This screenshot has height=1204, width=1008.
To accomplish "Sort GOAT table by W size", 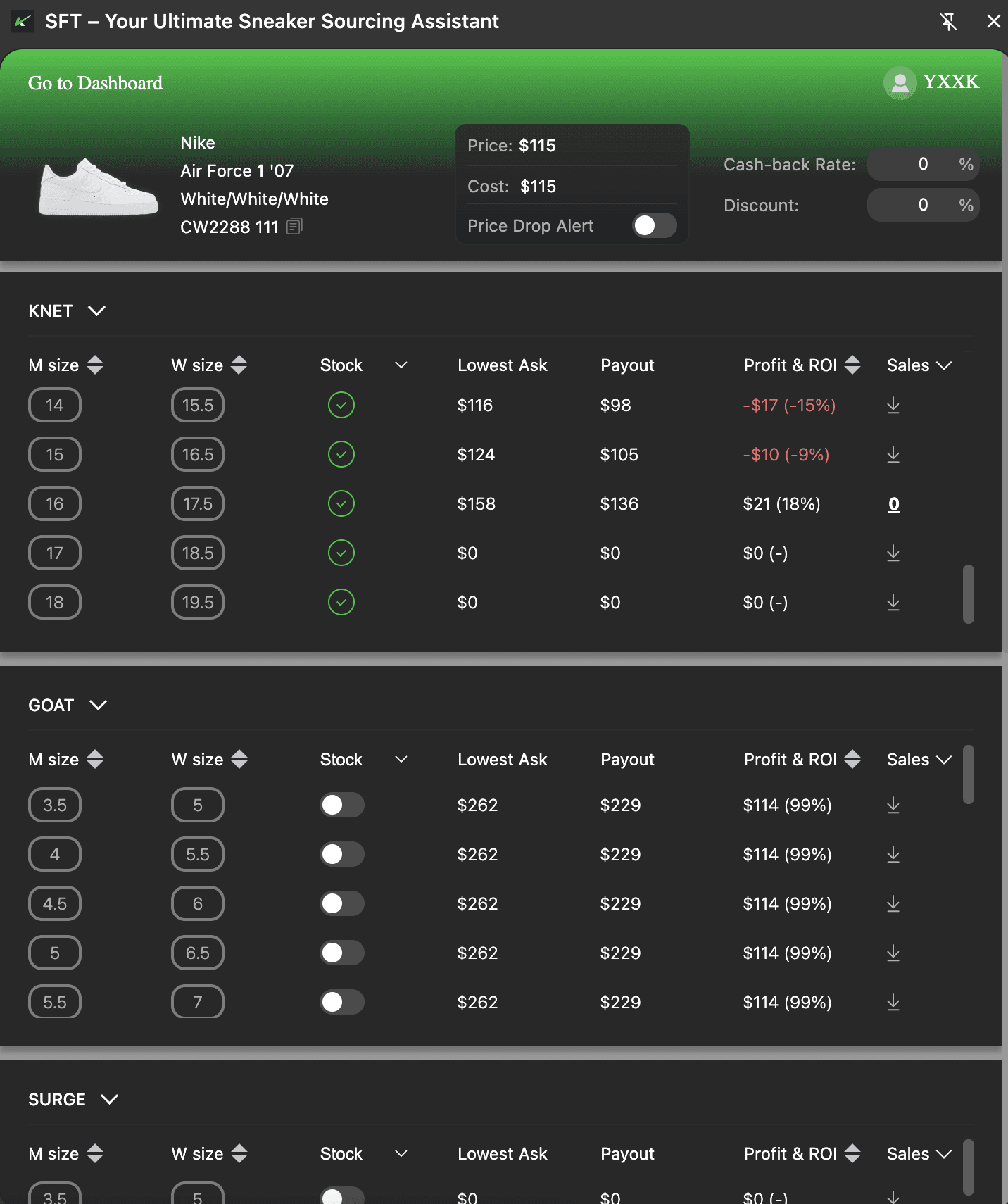I will click(x=239, y=759).
